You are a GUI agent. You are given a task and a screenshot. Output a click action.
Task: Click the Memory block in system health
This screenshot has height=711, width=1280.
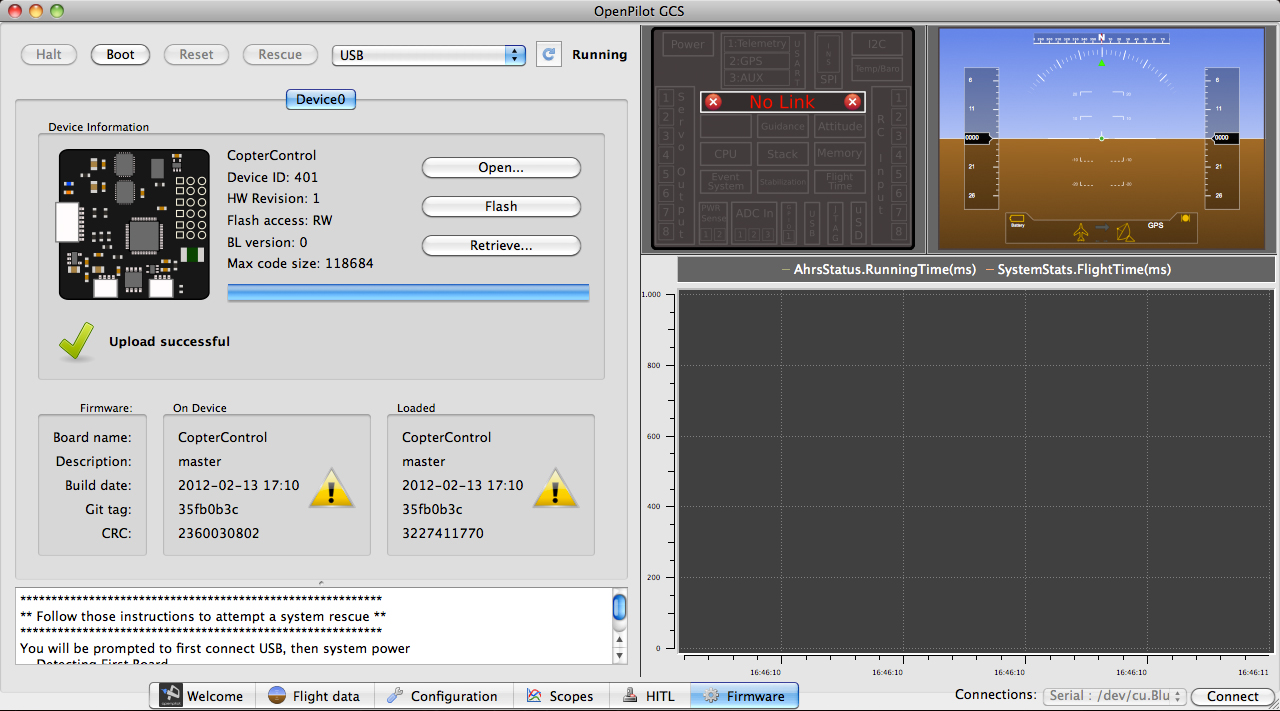839,153
